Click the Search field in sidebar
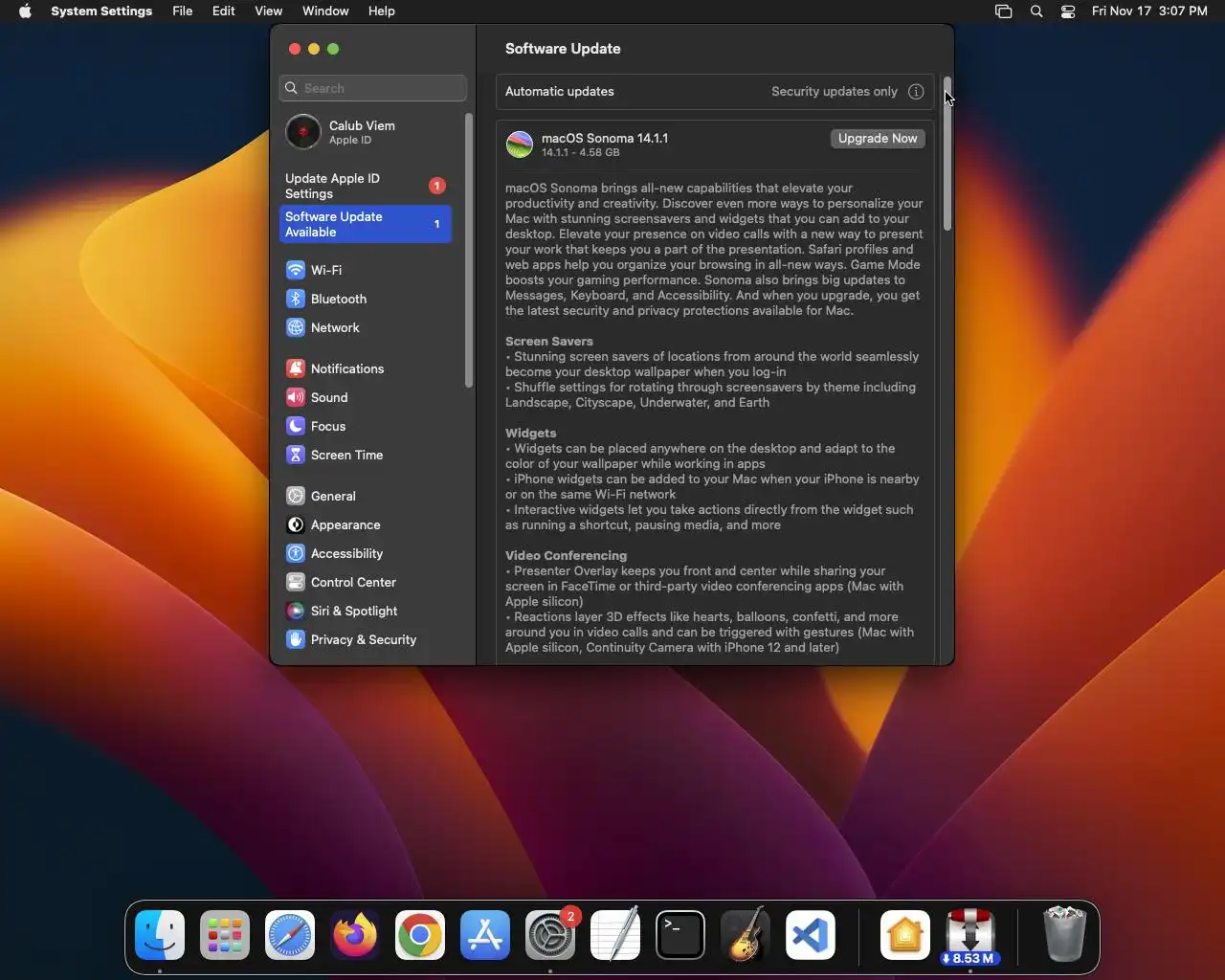This screenshot has width=1225, height=980. [373, 88]
